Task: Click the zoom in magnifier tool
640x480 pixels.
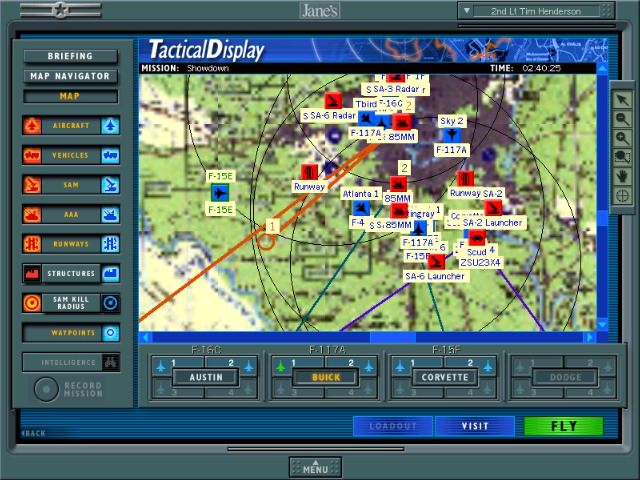Action: point(622,138)
